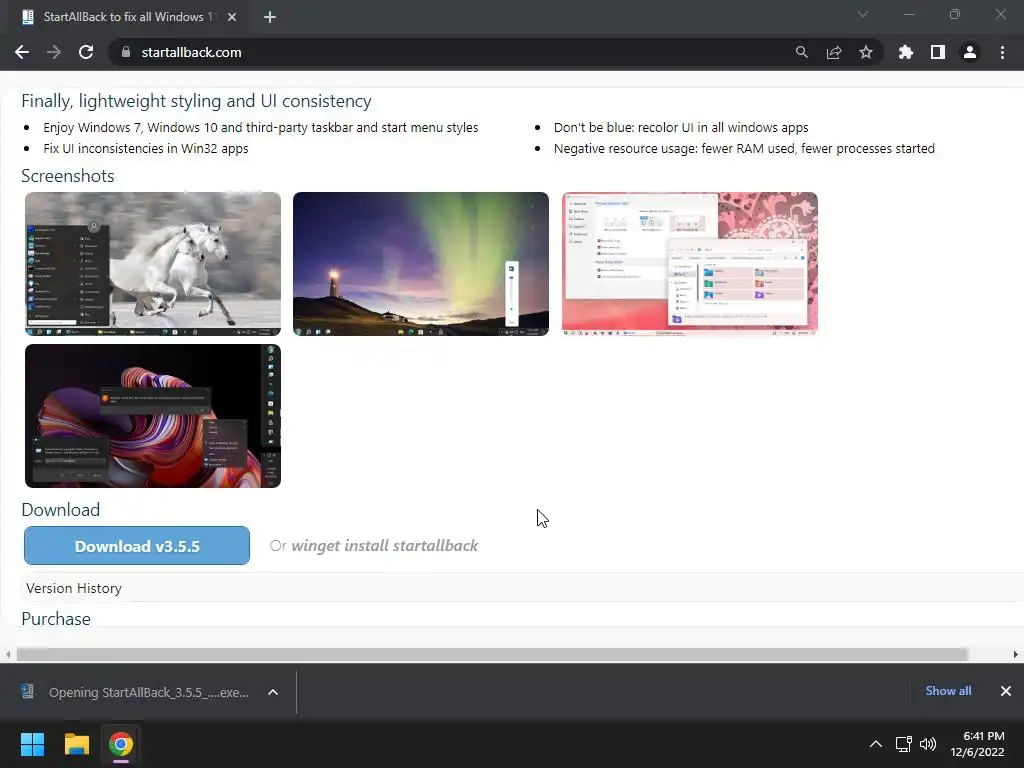Screen dimensions: 1024x768
Task: Click the scrollbar right arrow
Action: 1016,654
